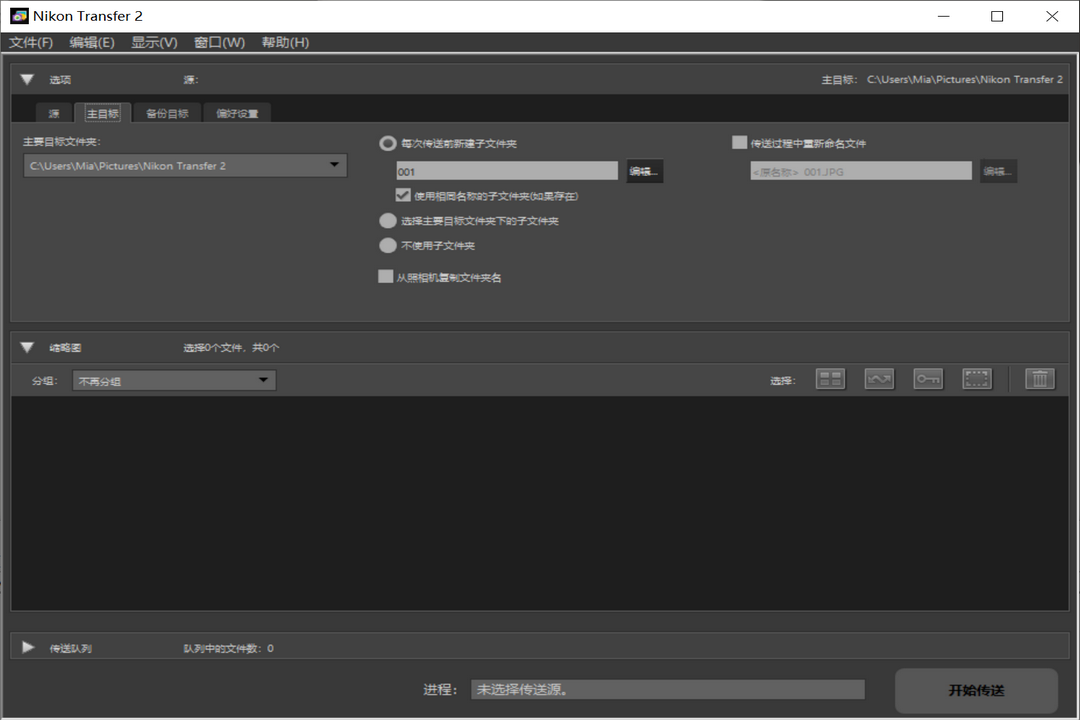Select 每次传送前新建子文件夹 radio button

(388, 144)
